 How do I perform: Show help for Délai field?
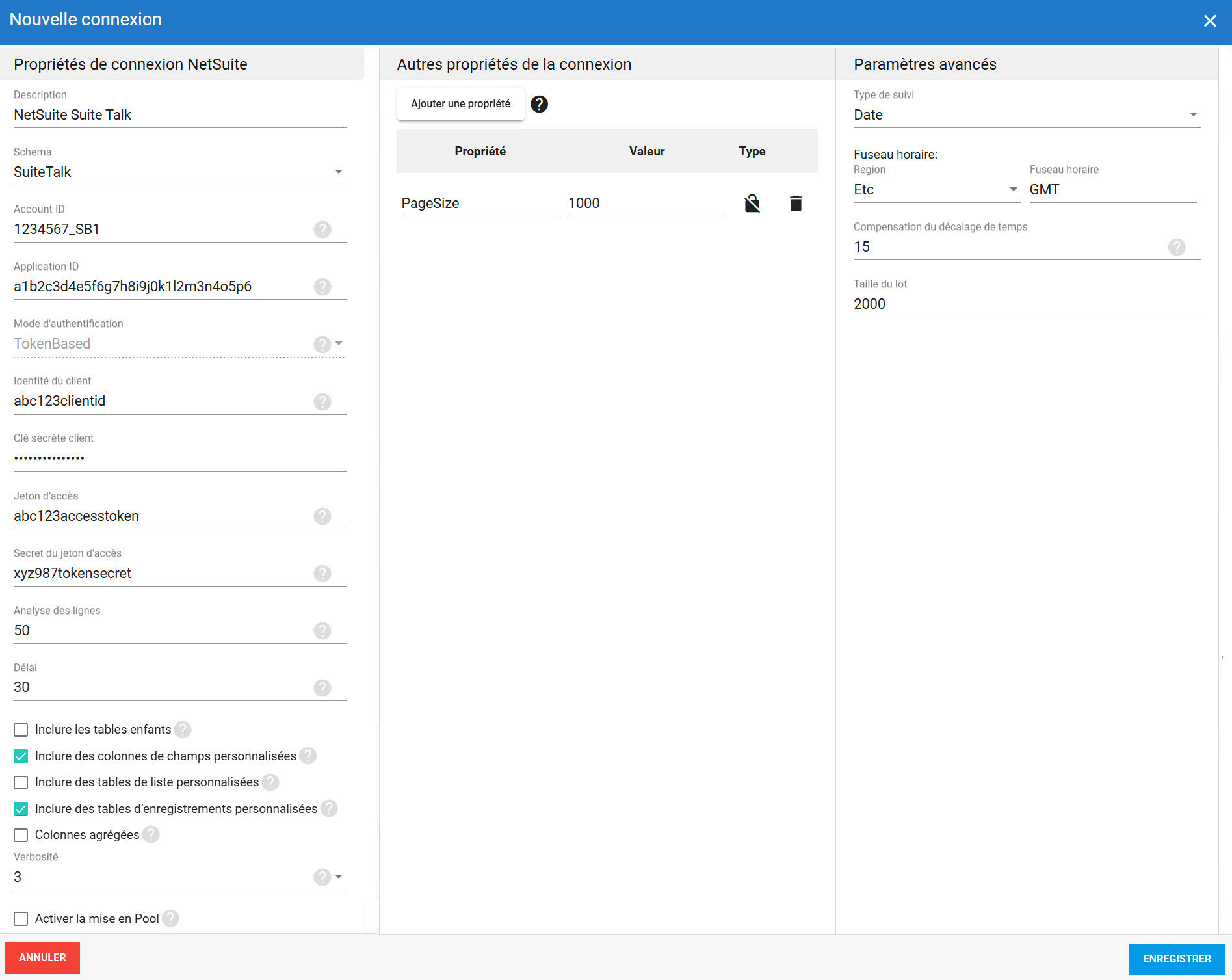[322, 688]
